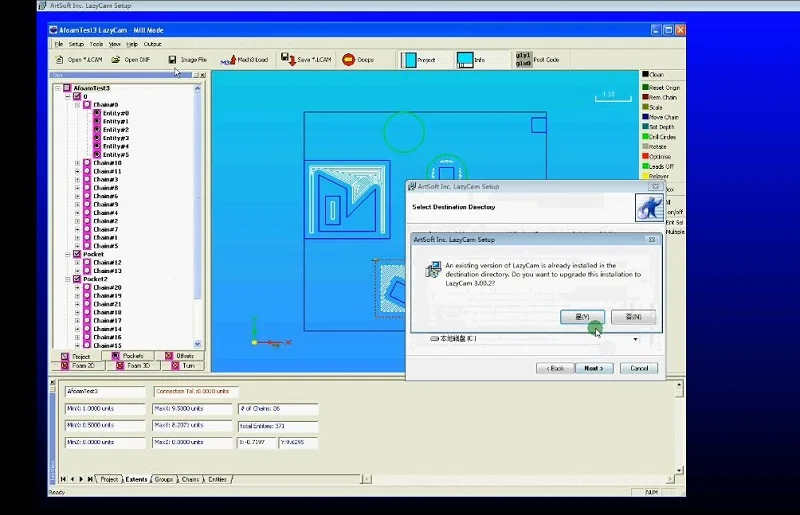Collapse the Pocket2 layer node
This screenshot has height=515, width=800.
67,279
